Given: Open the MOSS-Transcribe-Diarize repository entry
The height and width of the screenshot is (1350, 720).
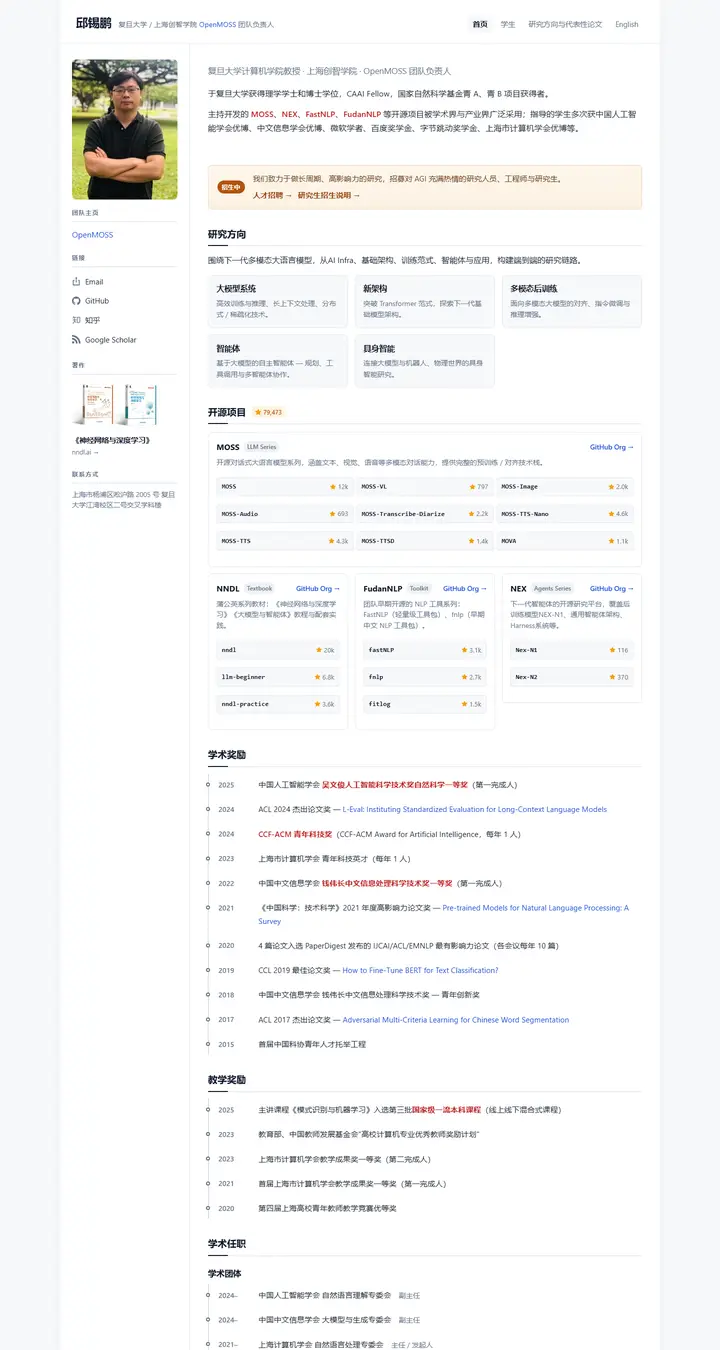Looking at the screenshot, I should tap(425, 514).
